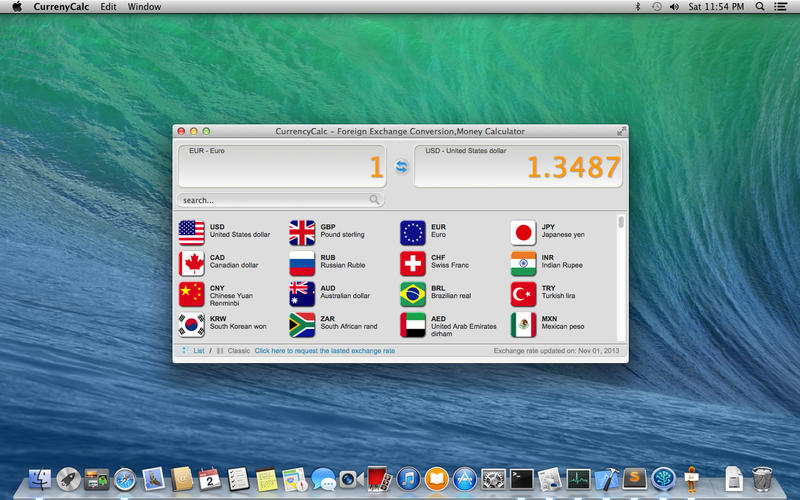Click the EUR - Euro amount field
800x500 pixels.
[281, 167]
